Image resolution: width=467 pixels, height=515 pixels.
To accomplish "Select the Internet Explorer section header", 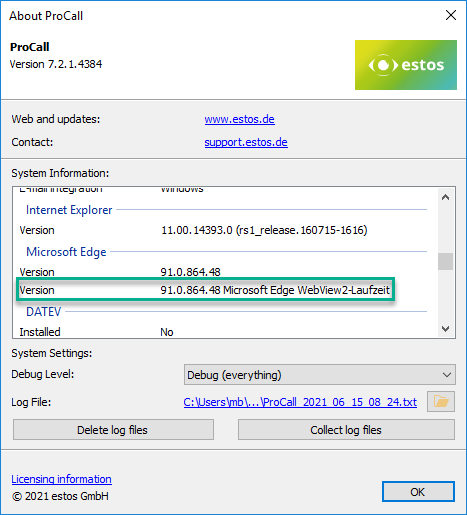I will pyautogui.click(x=69, y=210).
